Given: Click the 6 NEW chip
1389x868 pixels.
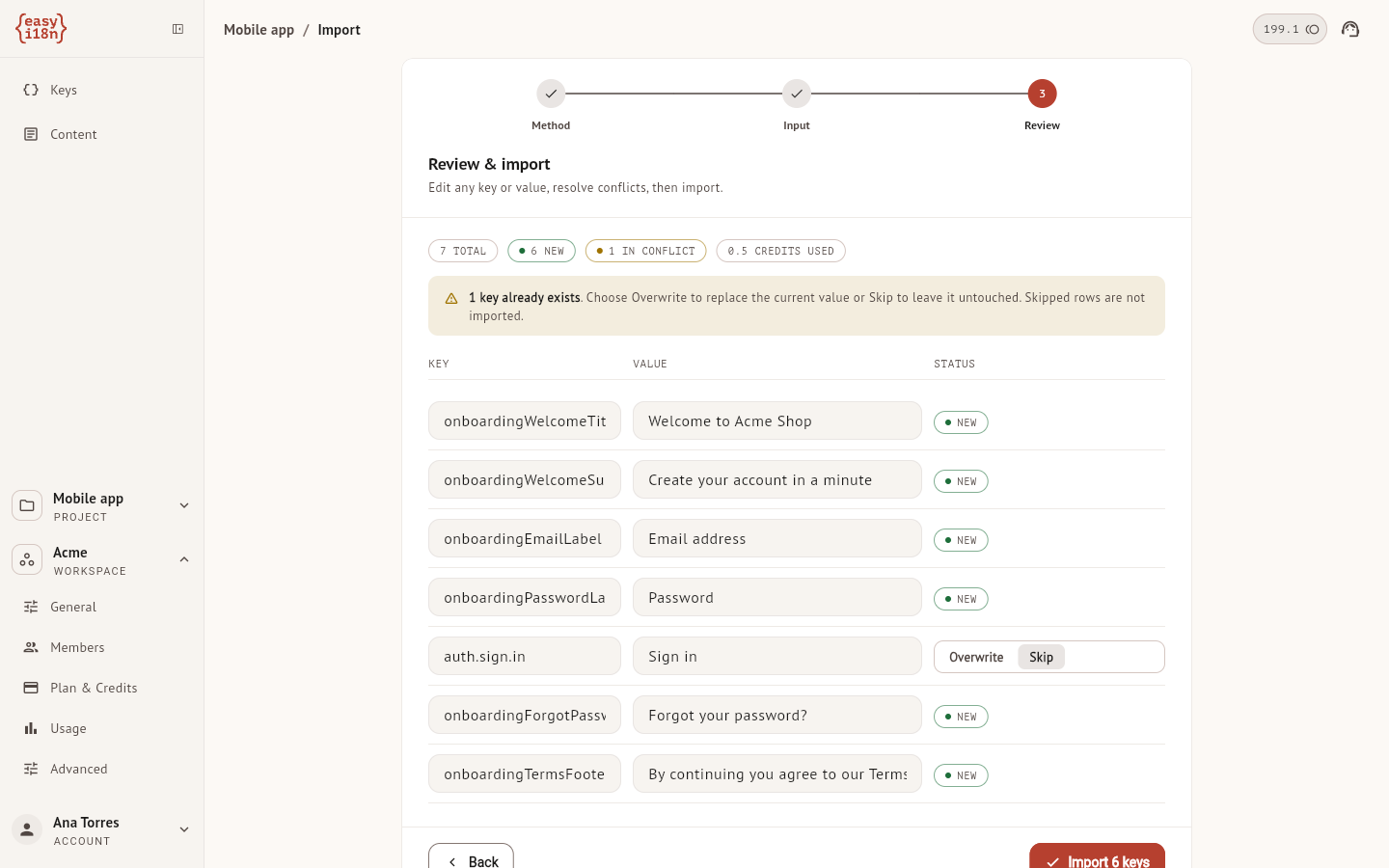Looking at the screenshot, I should (542, 251).
